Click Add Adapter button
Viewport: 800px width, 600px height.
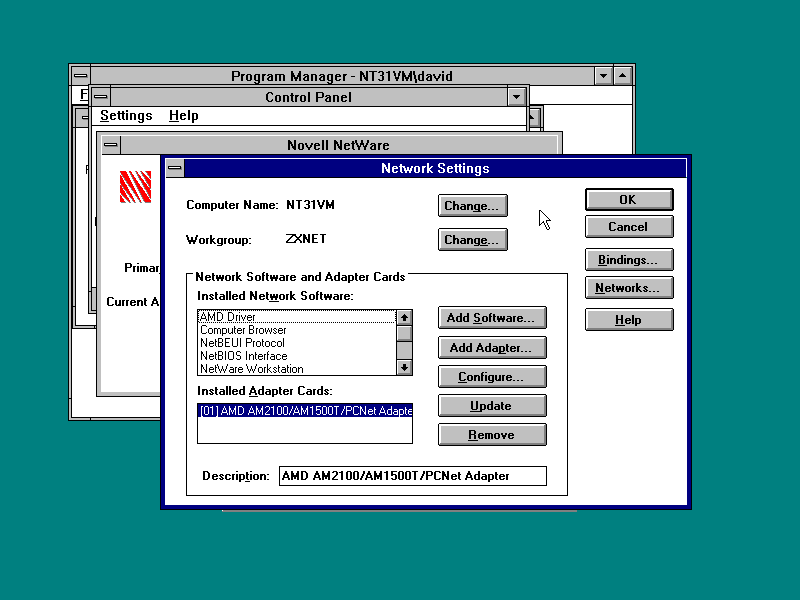coord(492,347)
